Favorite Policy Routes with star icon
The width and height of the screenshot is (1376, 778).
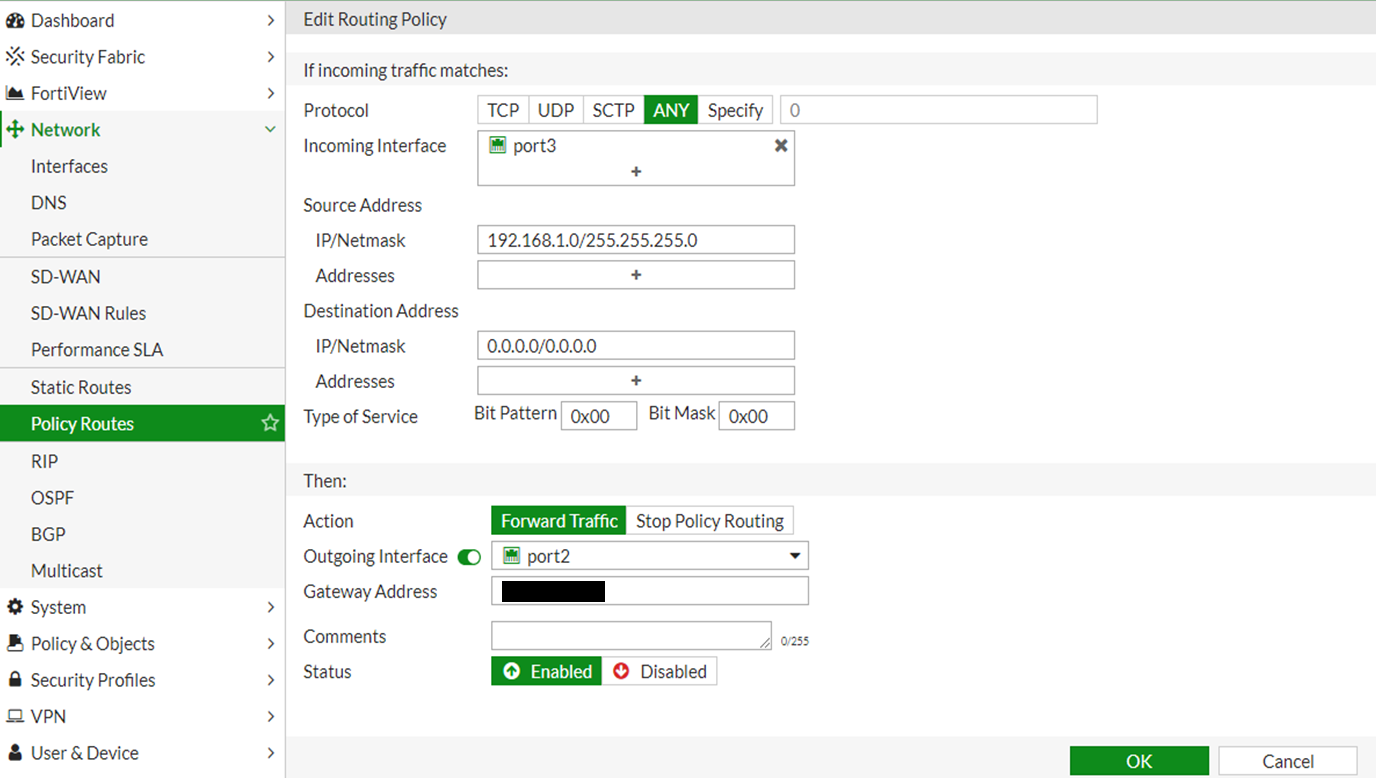point(269,423)
